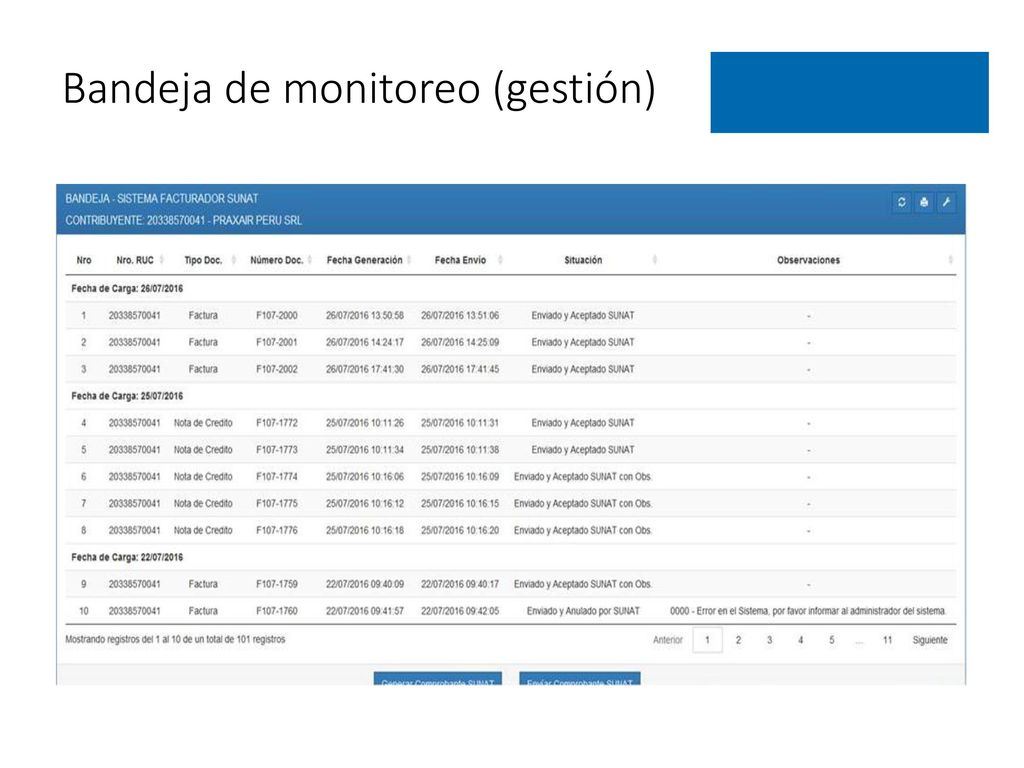Viewport: 1024px width, 768px height.
Task: Click document number F107-1775
Action: pos(277,504)
